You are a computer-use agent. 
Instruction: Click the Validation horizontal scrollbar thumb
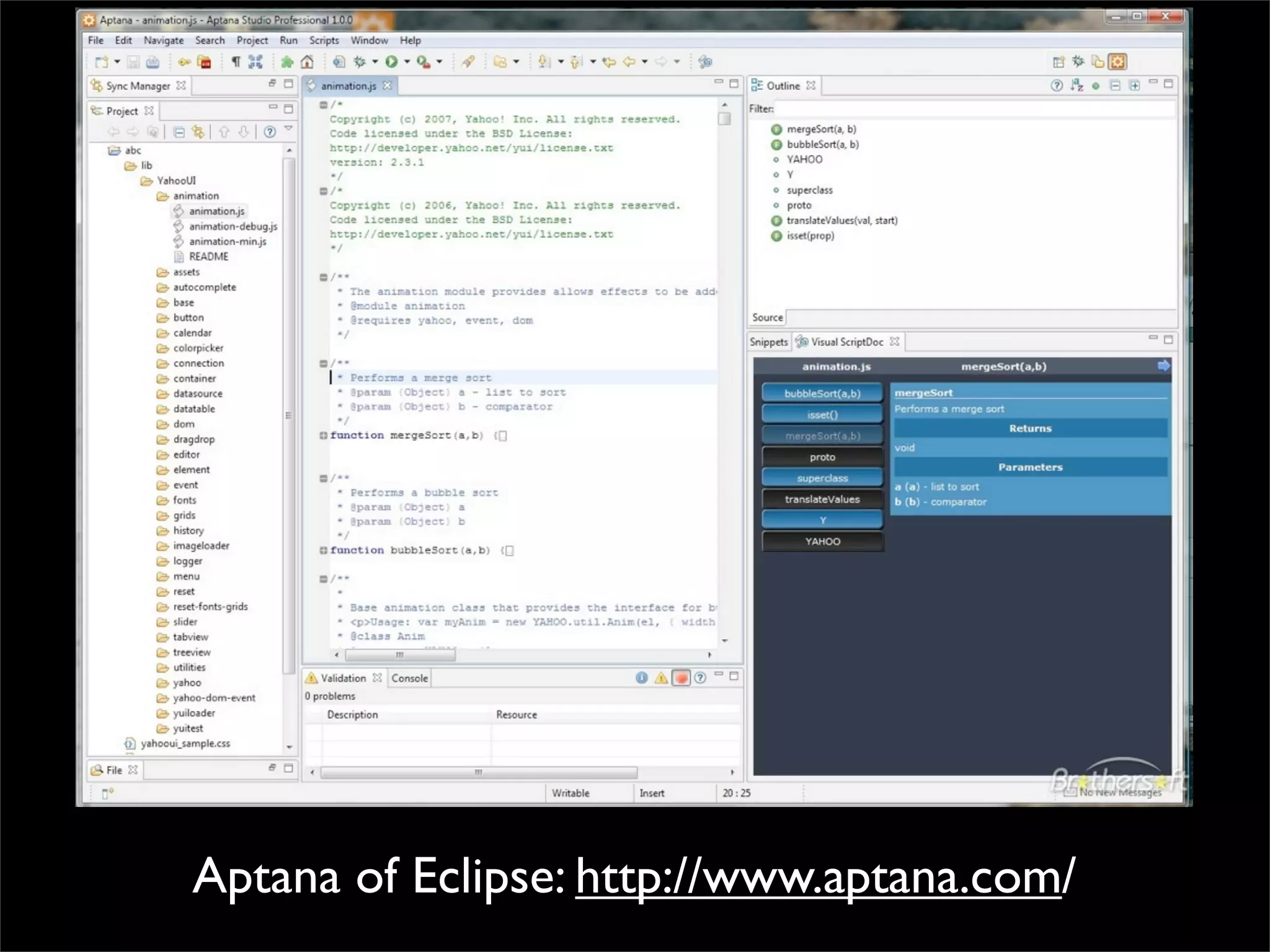tap(479, 772)
